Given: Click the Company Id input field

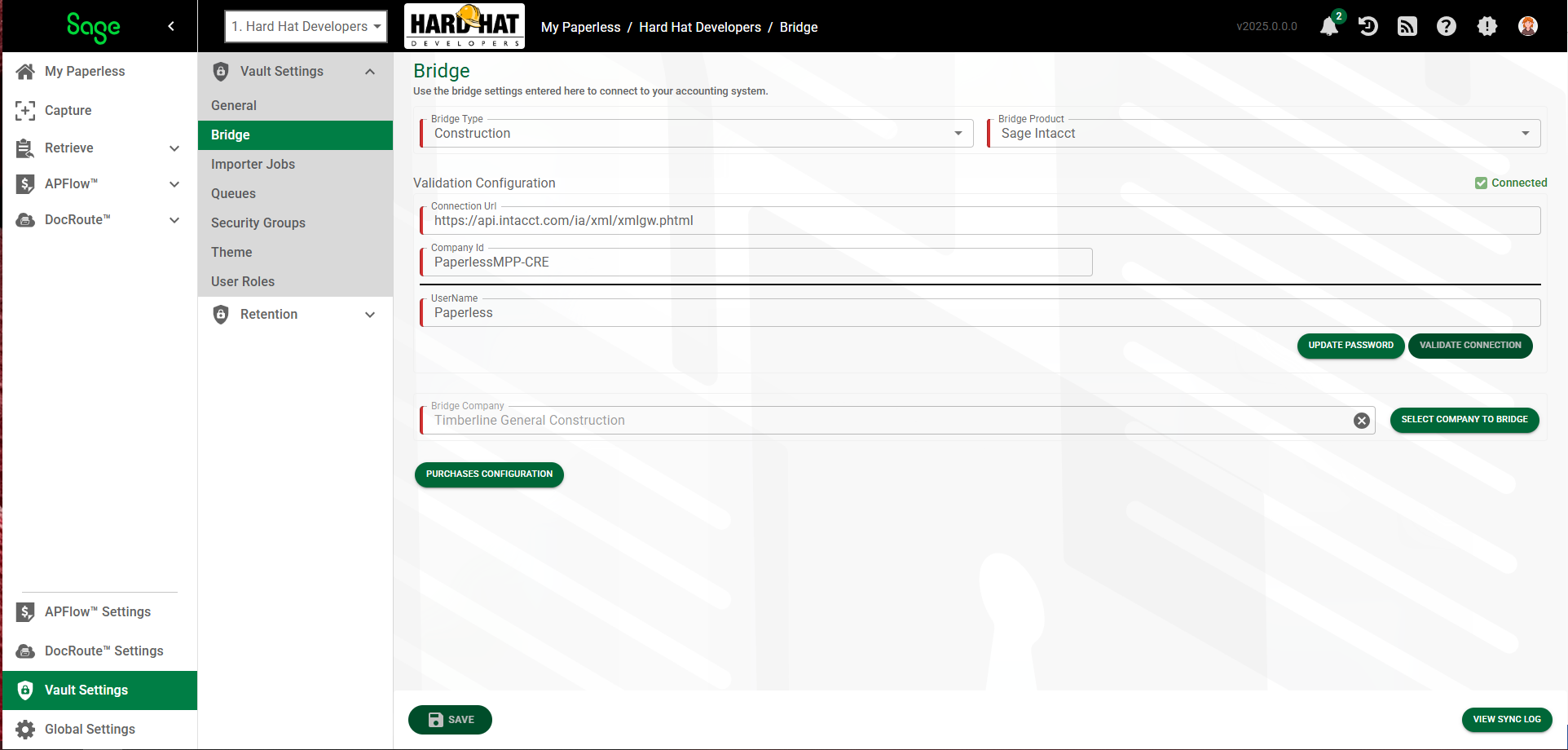Looking at the screenshot, I should click(x=756, y=262).
